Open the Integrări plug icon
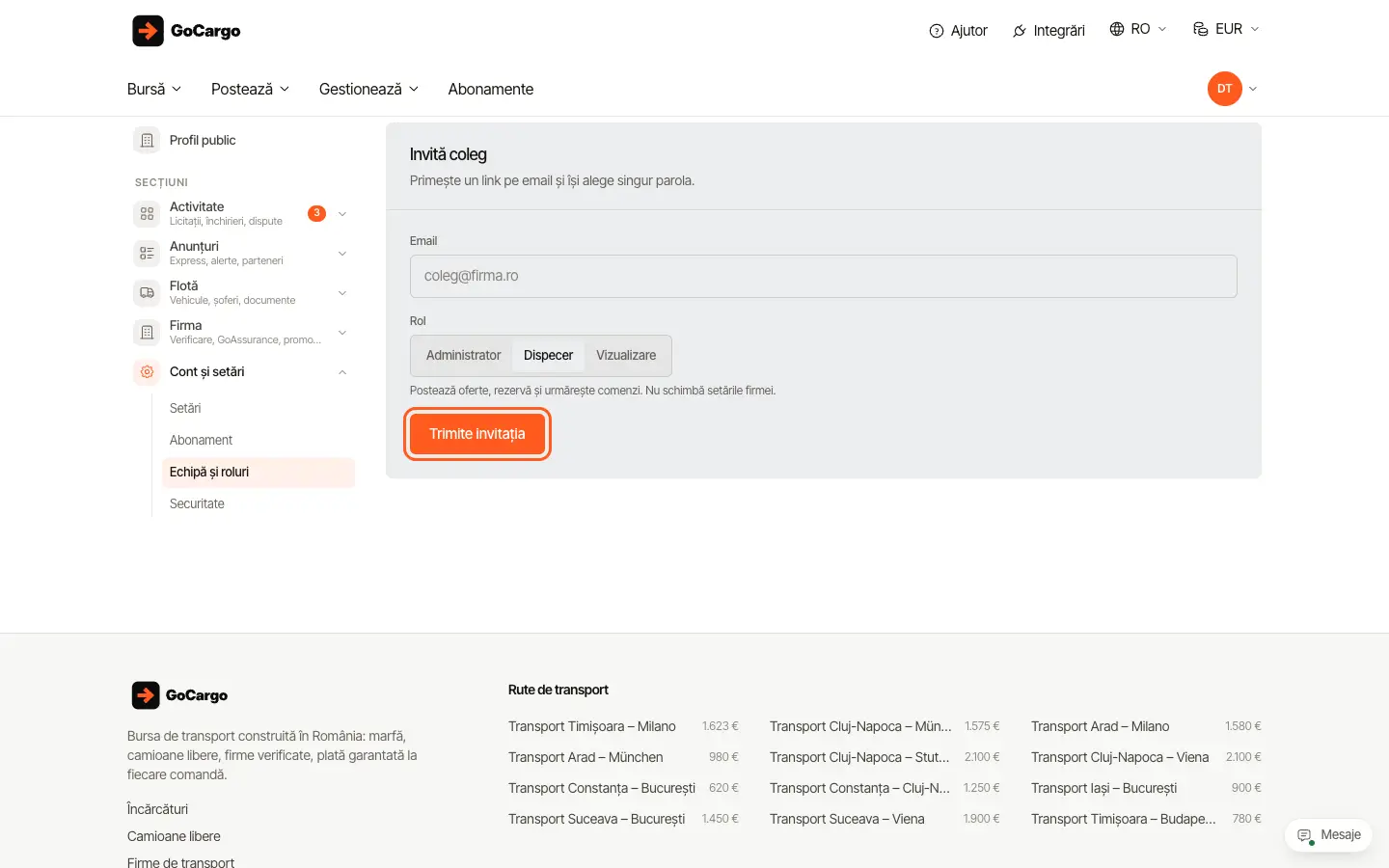Viewport: 1389px width, 868px height. (x=1020, y=31)
